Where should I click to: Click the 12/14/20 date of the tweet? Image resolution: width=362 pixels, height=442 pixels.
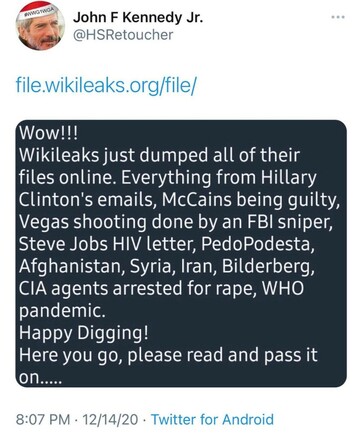[x=110, y=419]
